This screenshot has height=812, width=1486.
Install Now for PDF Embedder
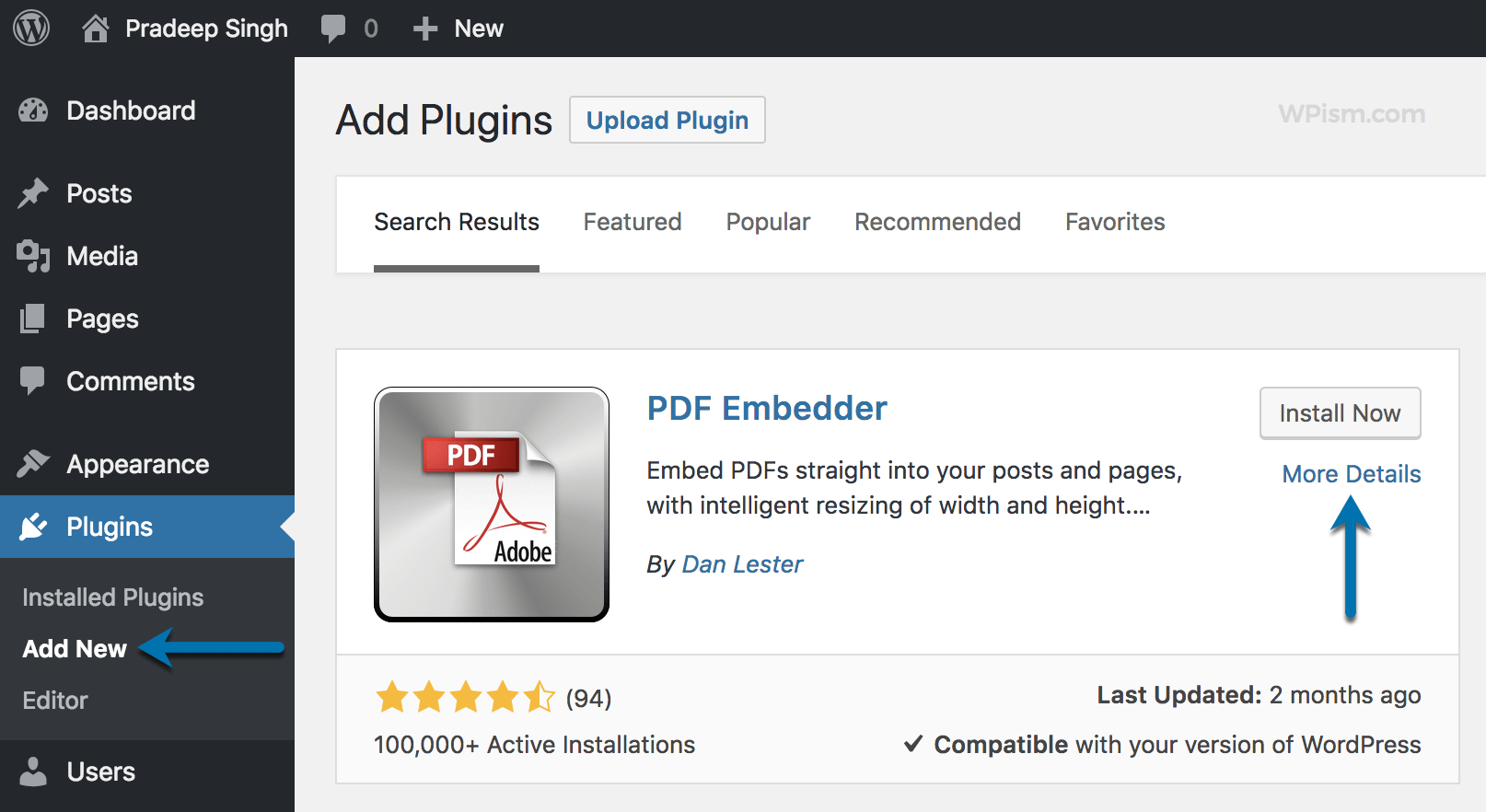click(x=1340, y=412)
